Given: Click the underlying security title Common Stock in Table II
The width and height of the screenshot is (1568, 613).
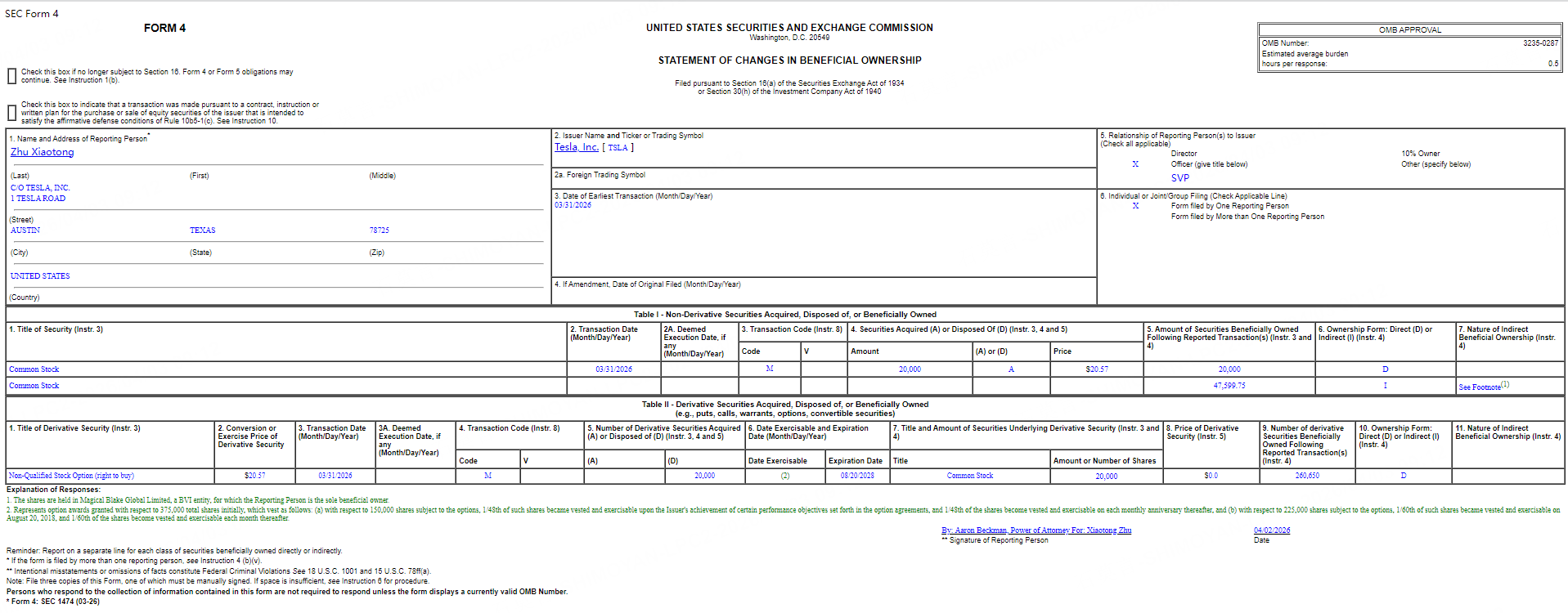Looking at the screenshot, I should pos(970,476).
